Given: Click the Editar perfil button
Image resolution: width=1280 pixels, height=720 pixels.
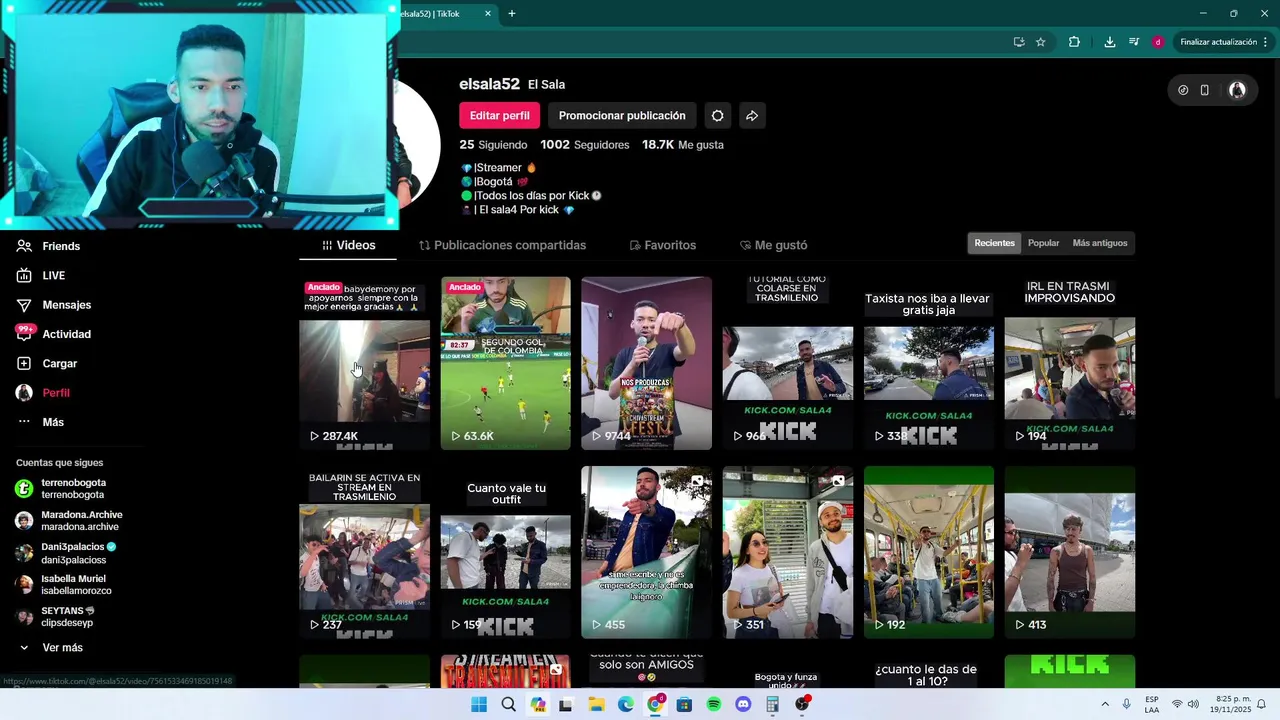Looking at the screenshot, I should point(500,116).
